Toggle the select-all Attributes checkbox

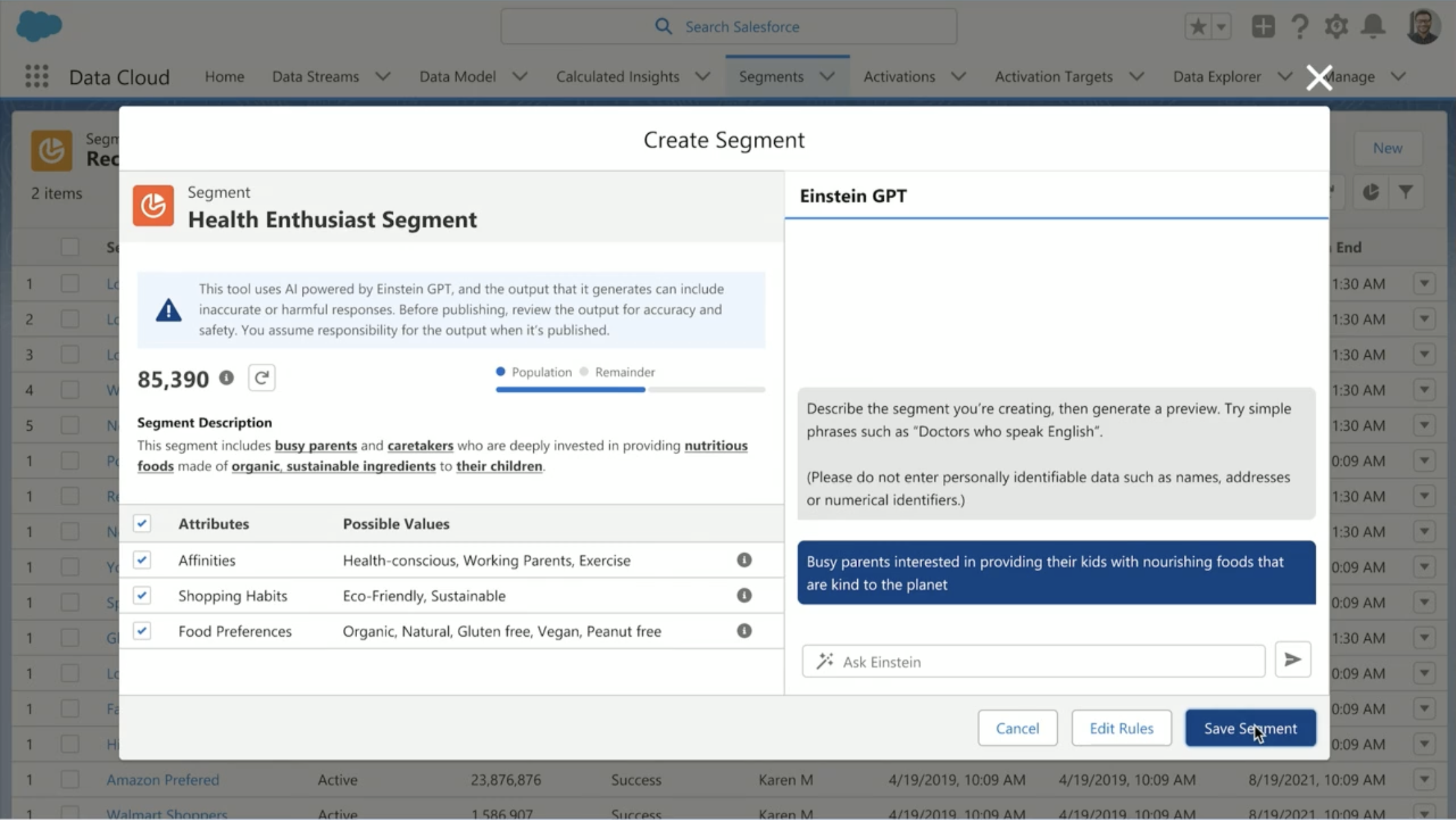[x=142, y=524]
